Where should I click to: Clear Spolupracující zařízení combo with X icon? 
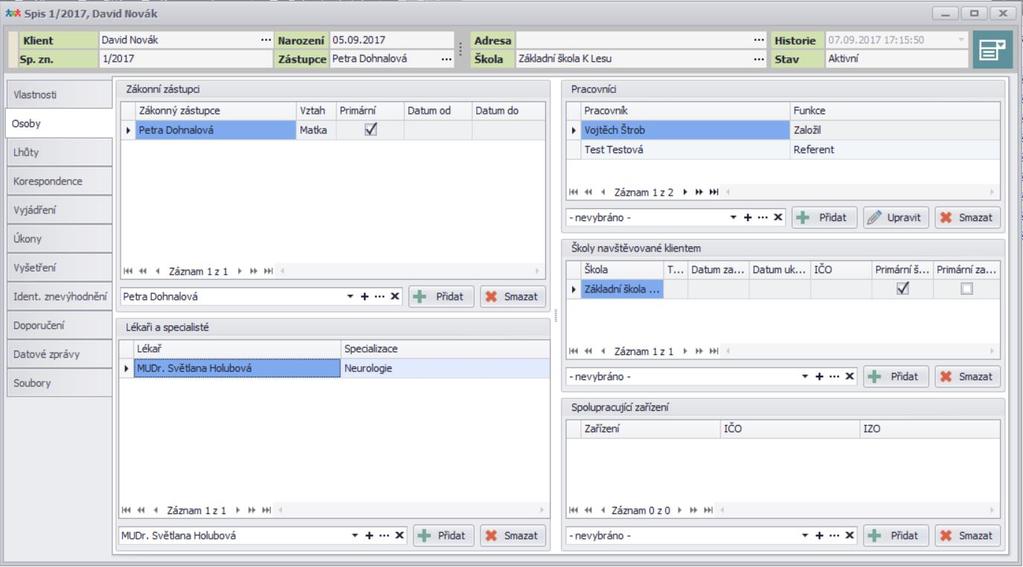point(849,535)
